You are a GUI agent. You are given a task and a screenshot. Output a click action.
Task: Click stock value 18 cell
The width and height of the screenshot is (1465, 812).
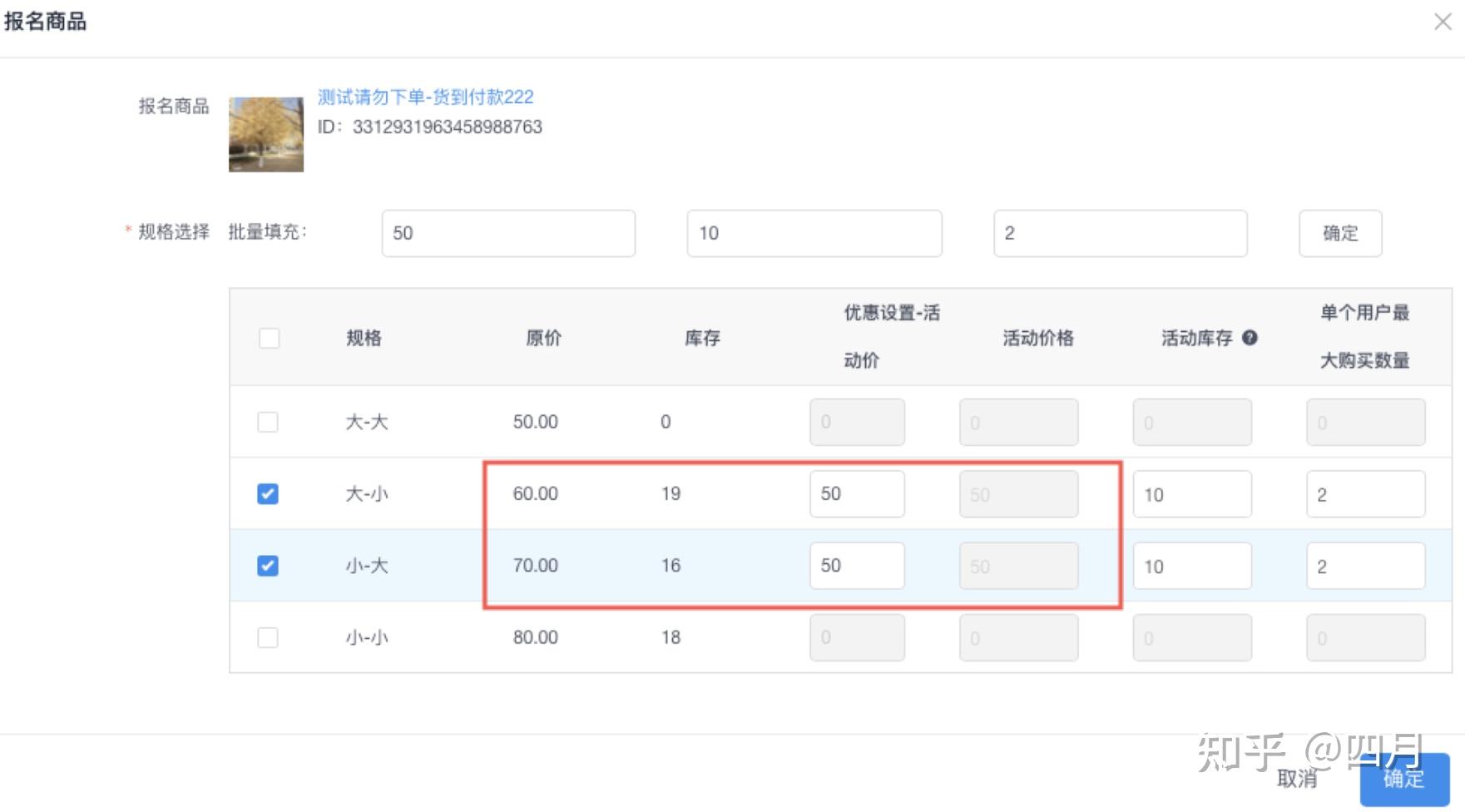[671, 637]
